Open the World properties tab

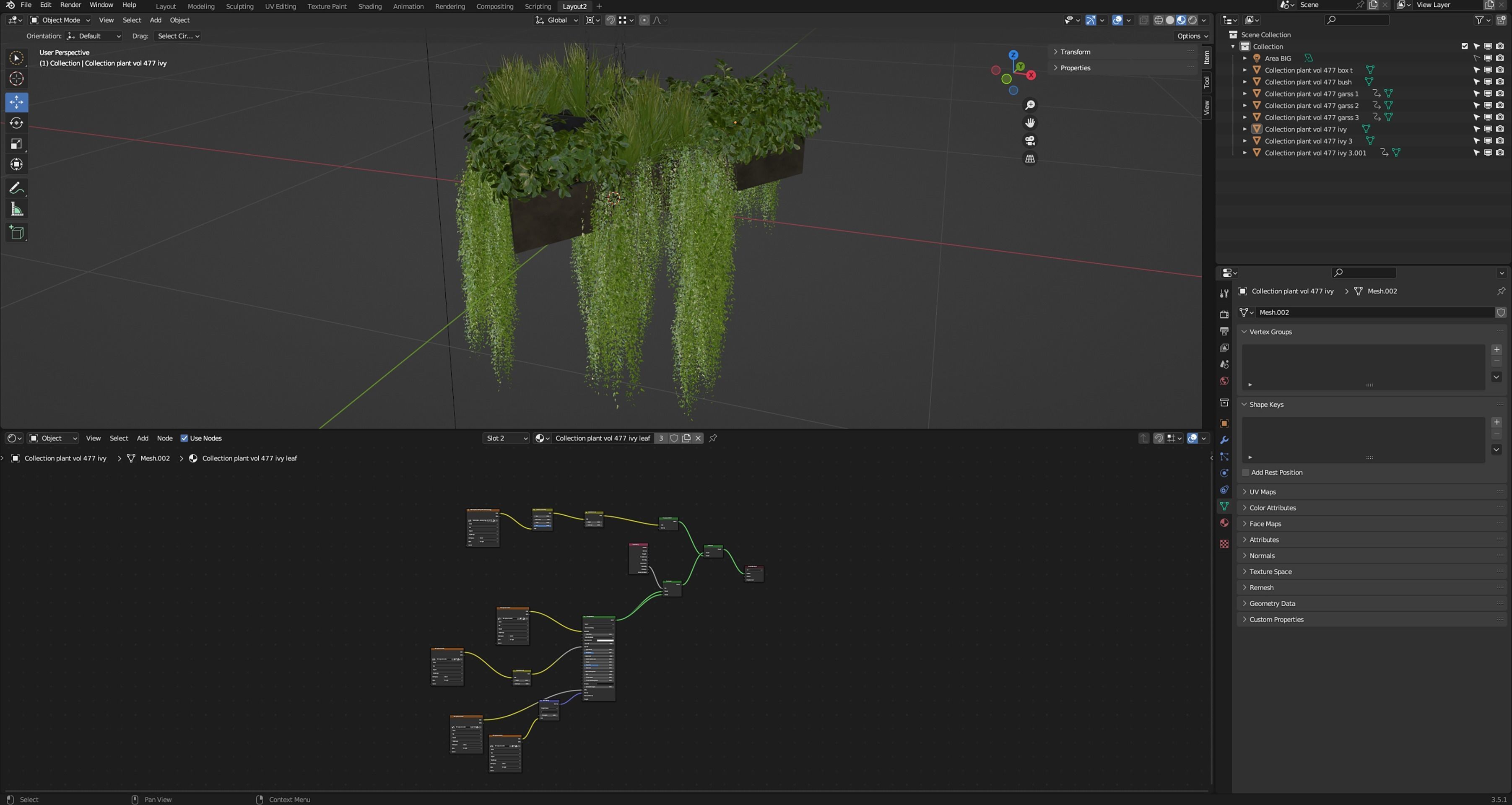click(1224, 382)
